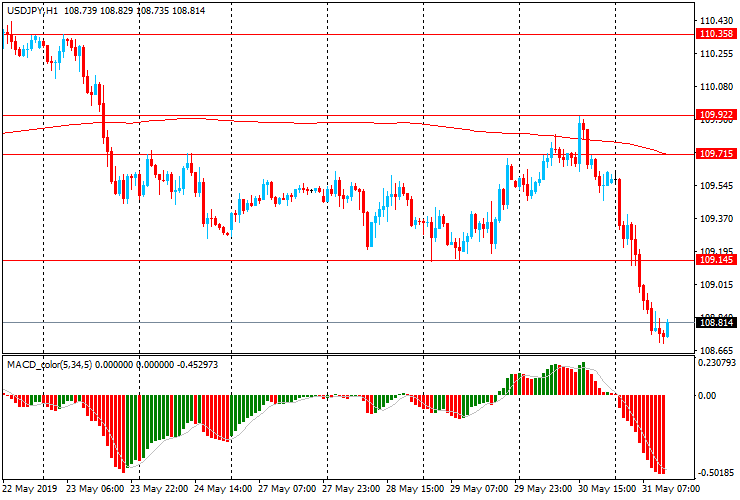The height and width of the screenshot is (500, 740).
Task: Click the 0.230793 MACD scale value
Action: coord(717,363)
